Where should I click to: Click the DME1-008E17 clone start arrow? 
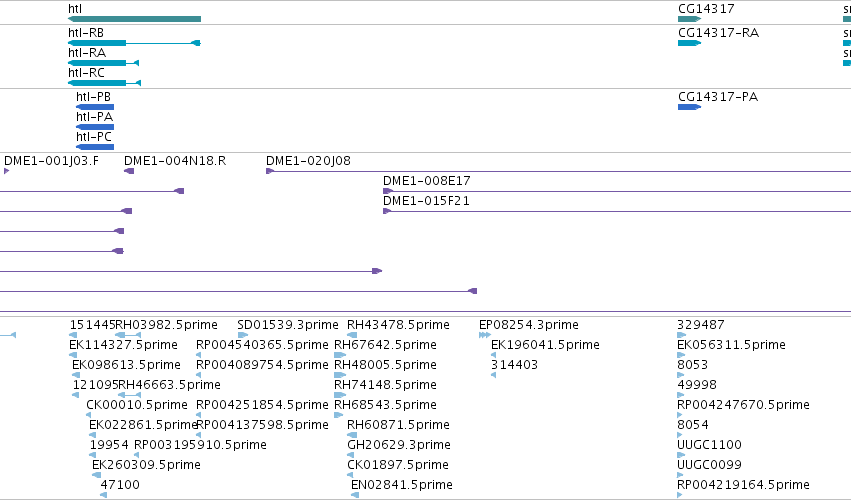388,191
